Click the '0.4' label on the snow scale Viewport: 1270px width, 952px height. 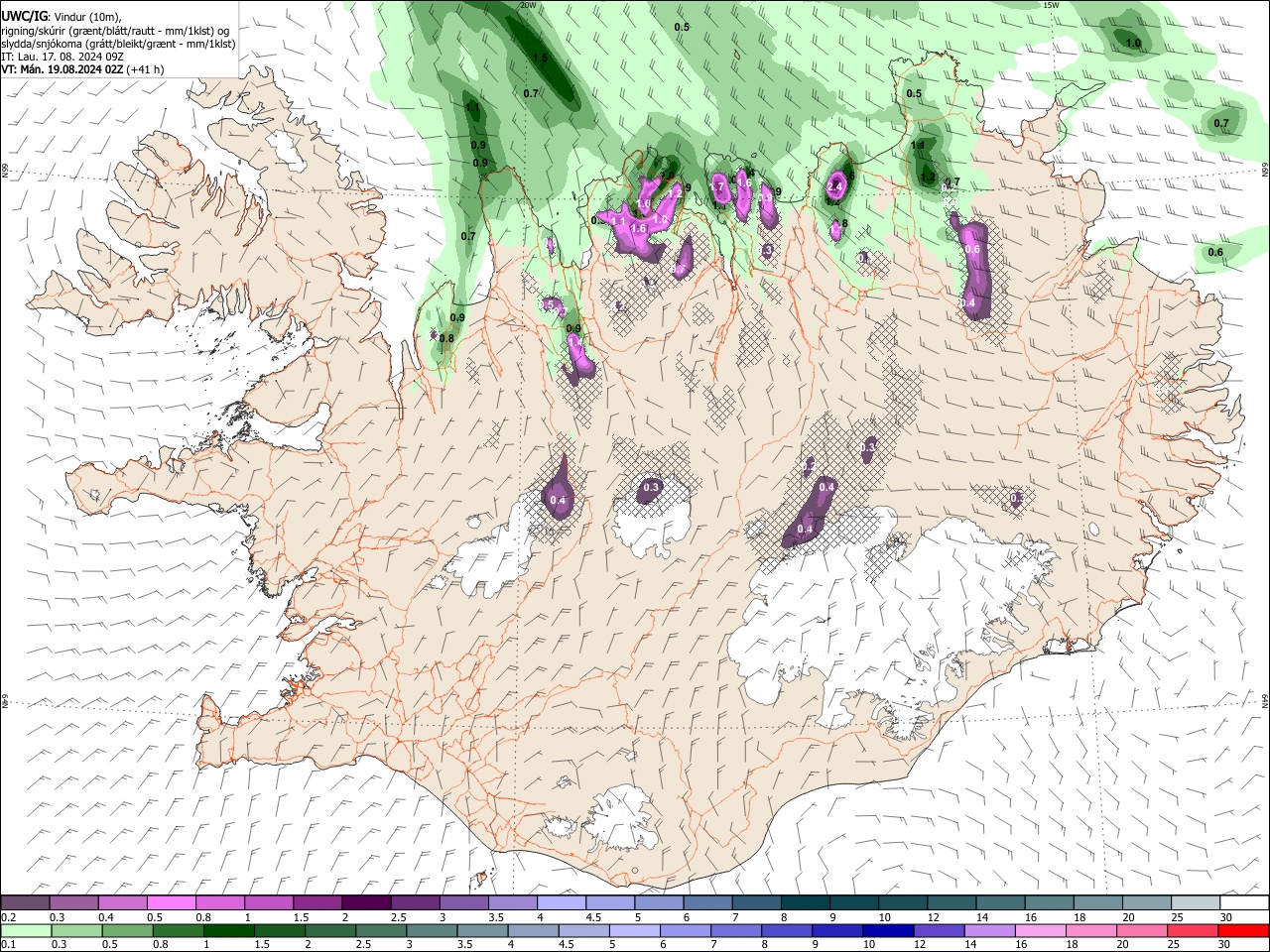tap(105, 916)
